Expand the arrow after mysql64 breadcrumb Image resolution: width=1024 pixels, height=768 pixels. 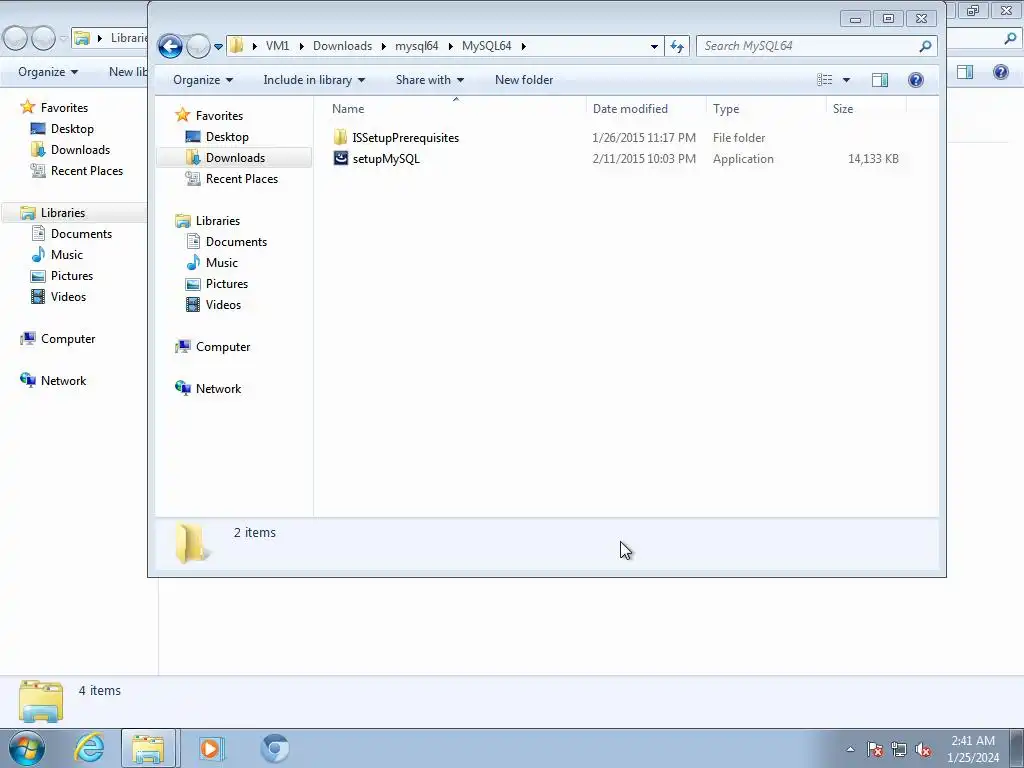tap(451, 46)
